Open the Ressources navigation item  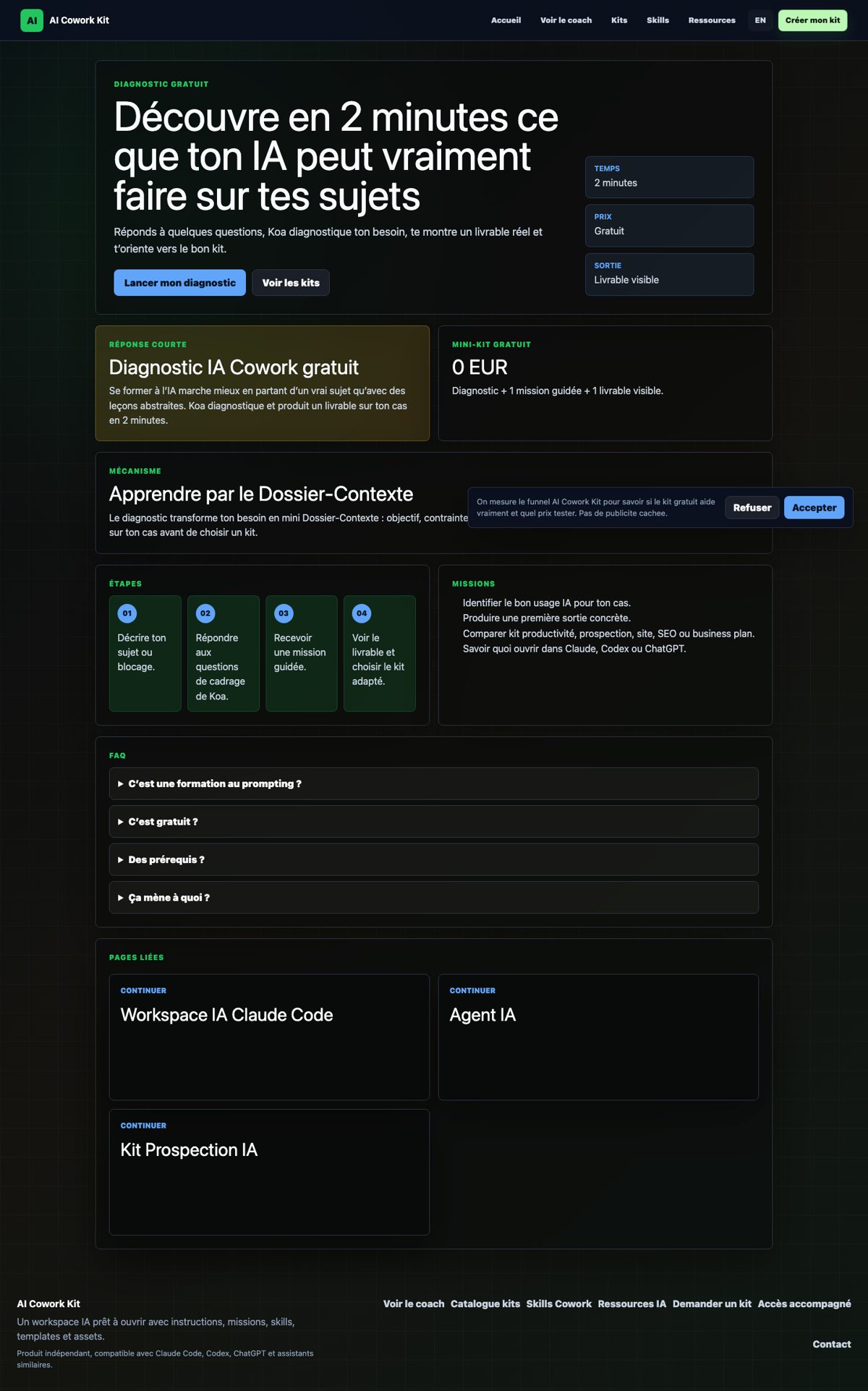(x=712, y=20)
